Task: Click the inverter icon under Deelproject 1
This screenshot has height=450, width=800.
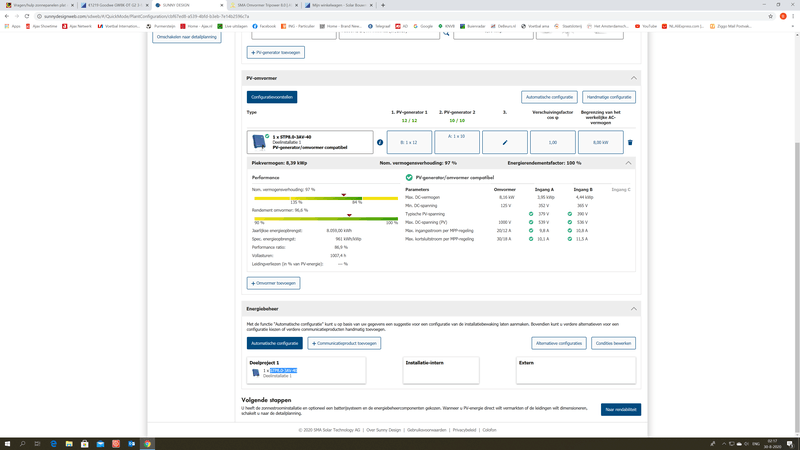Action: click(256, 373)
